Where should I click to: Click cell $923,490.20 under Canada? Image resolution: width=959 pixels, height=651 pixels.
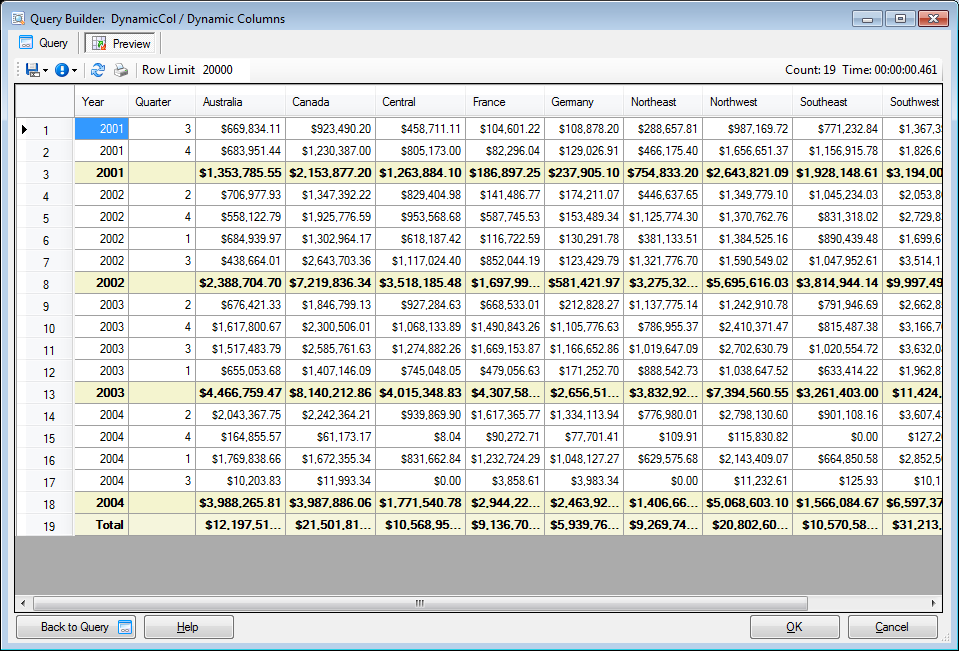[330, 129]
